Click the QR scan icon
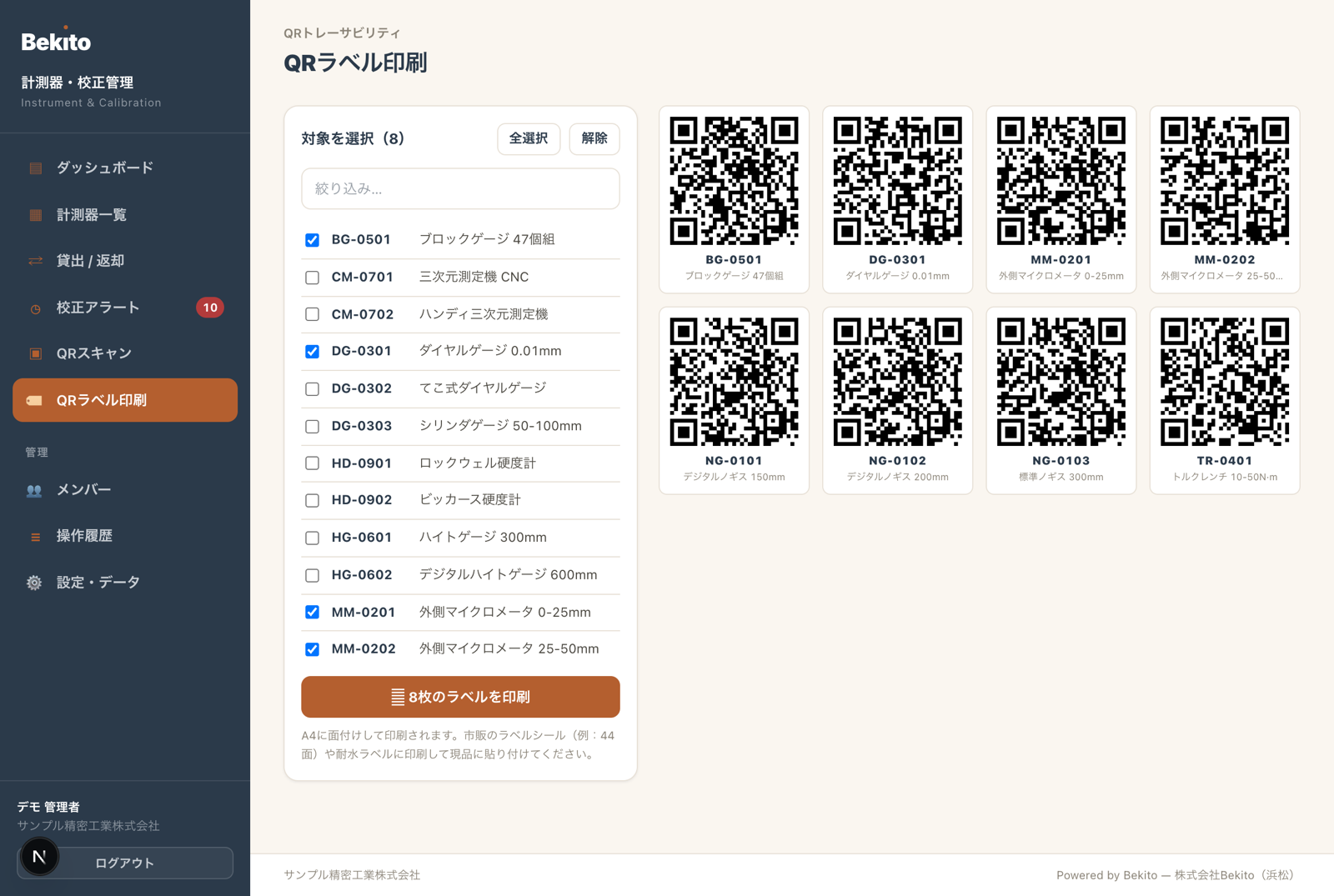1334x896 pixels. point(35,353)
